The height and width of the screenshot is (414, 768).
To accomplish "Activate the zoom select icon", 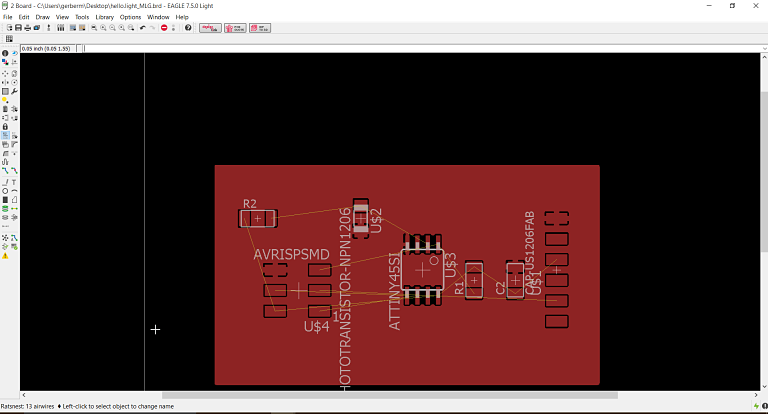I will coord(131,28).
